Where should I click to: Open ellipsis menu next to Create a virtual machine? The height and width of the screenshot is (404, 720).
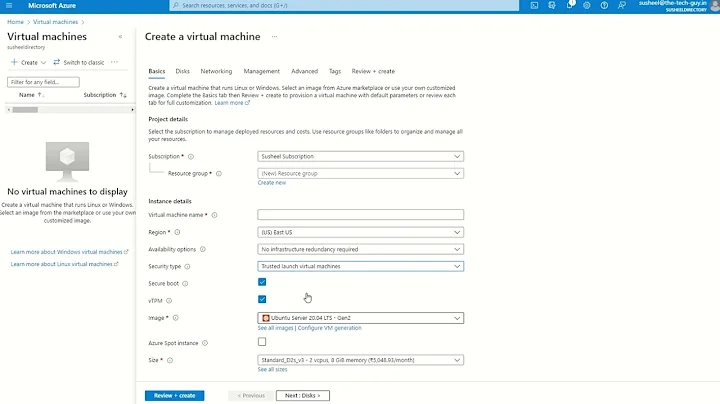(274, 36)
